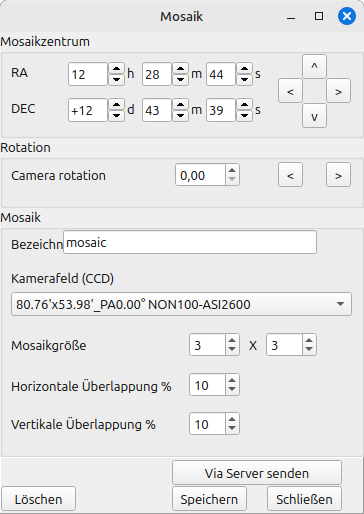
Task: Shift mosaic center right in Mosaikzentrum
Action: click(x=338, y=91)
